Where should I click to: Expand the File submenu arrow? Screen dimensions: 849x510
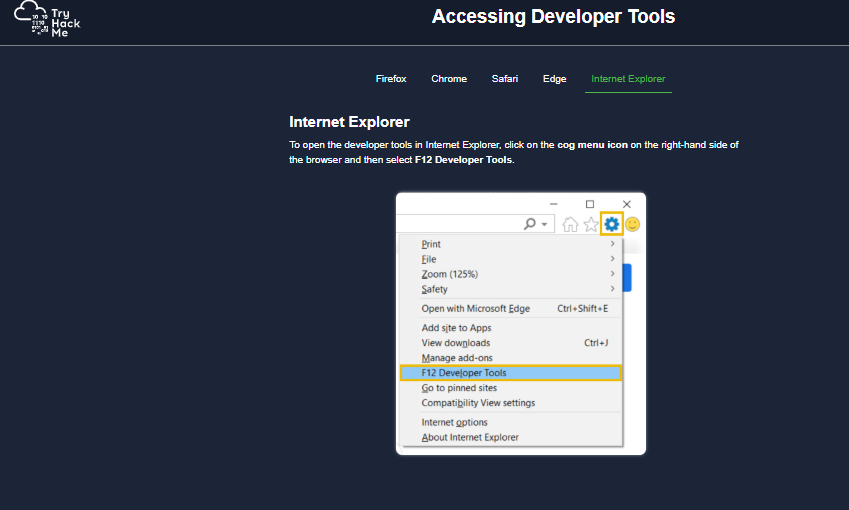click(612, 259)
